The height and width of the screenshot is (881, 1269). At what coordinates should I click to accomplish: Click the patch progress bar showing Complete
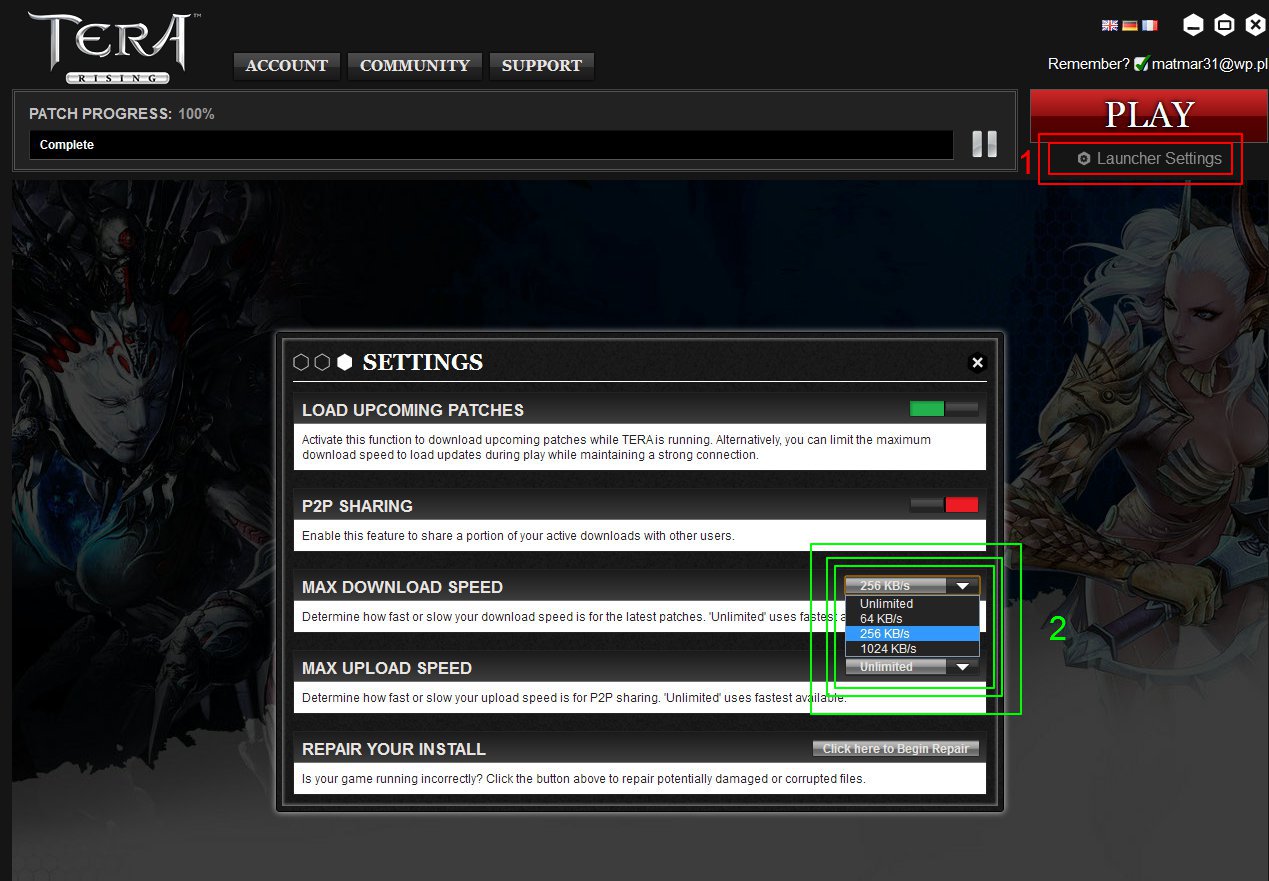[x=491, y=145]
